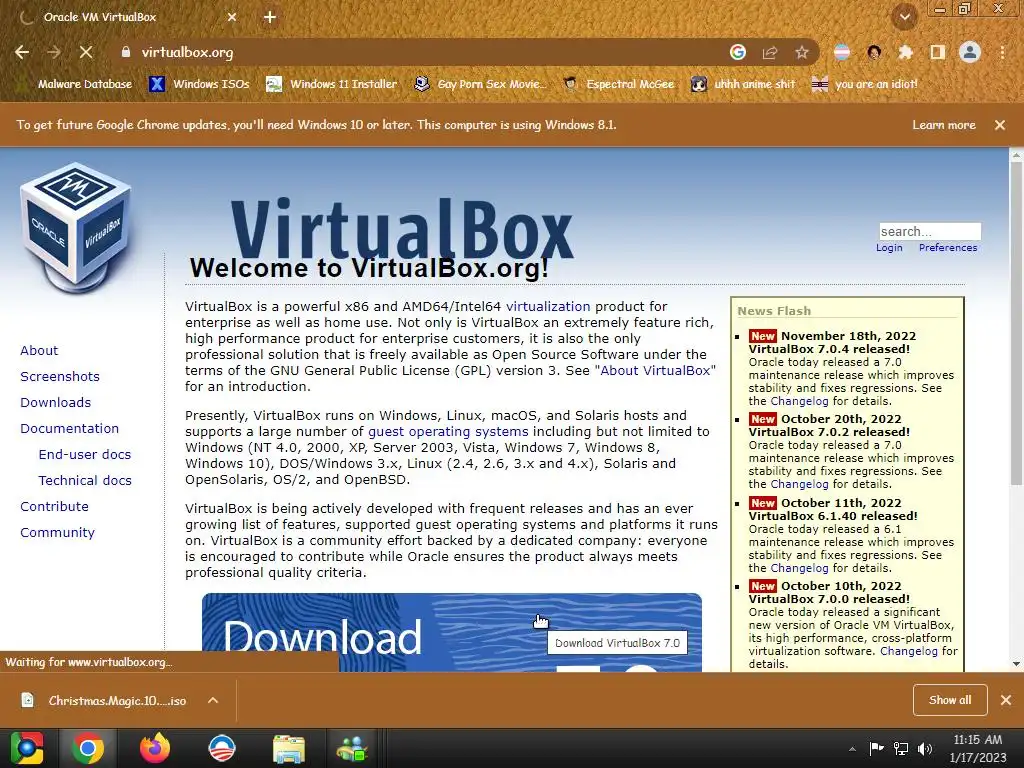
Task: Open the End-user docs sidebar link
Action: 85,455
